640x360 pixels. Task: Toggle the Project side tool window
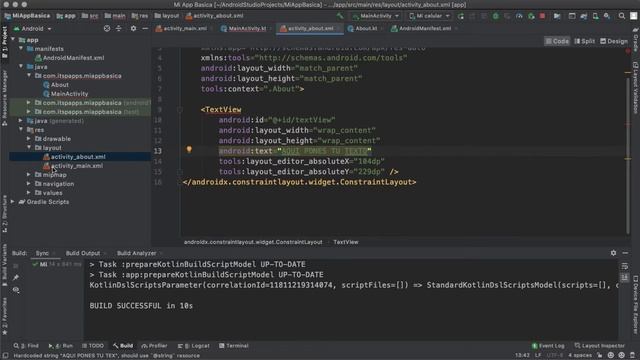(x=4, y=42)
